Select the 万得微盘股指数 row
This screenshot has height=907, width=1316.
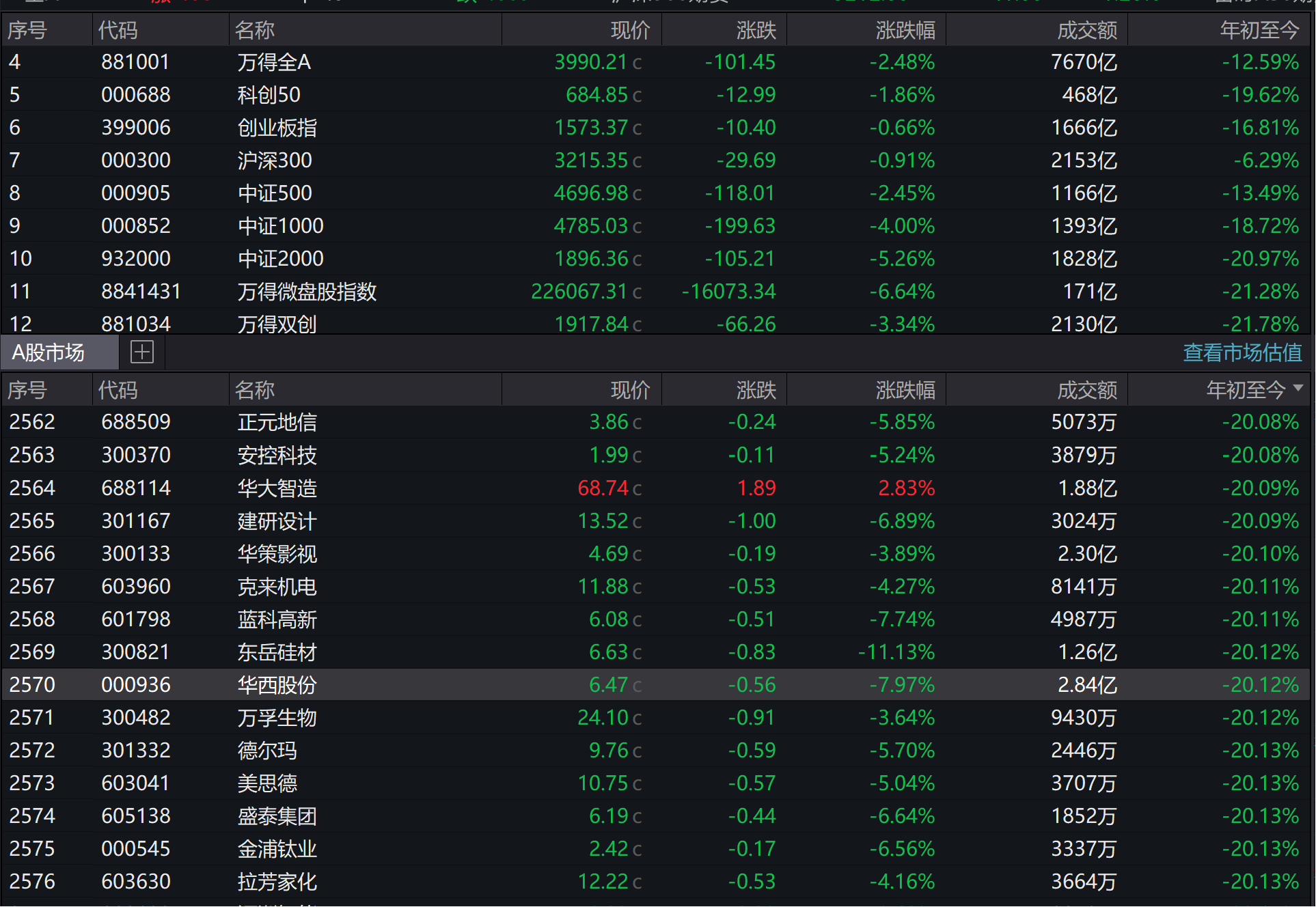307,292
